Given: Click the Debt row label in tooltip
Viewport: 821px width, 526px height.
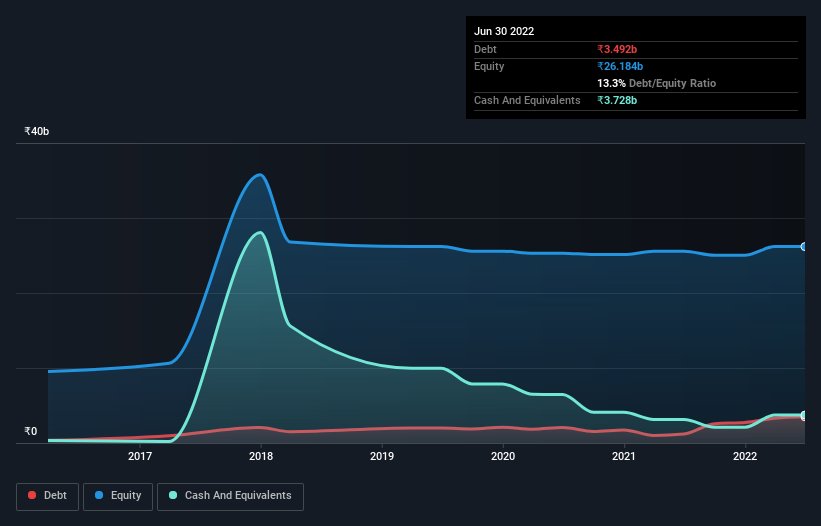Looking at the screenshot, I should click(485, 49).
